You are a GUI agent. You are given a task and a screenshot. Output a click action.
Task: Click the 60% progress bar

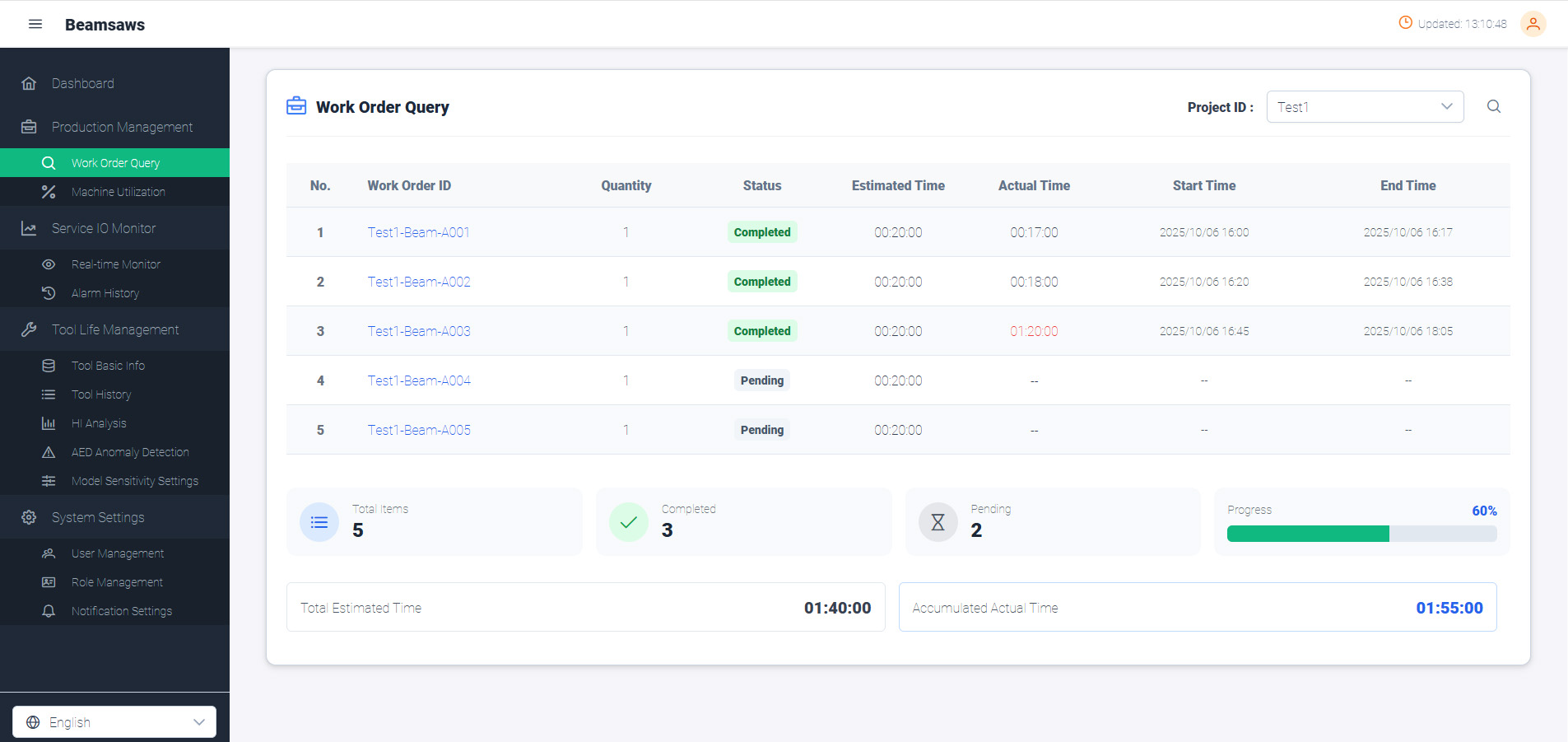pos(1361,534)
